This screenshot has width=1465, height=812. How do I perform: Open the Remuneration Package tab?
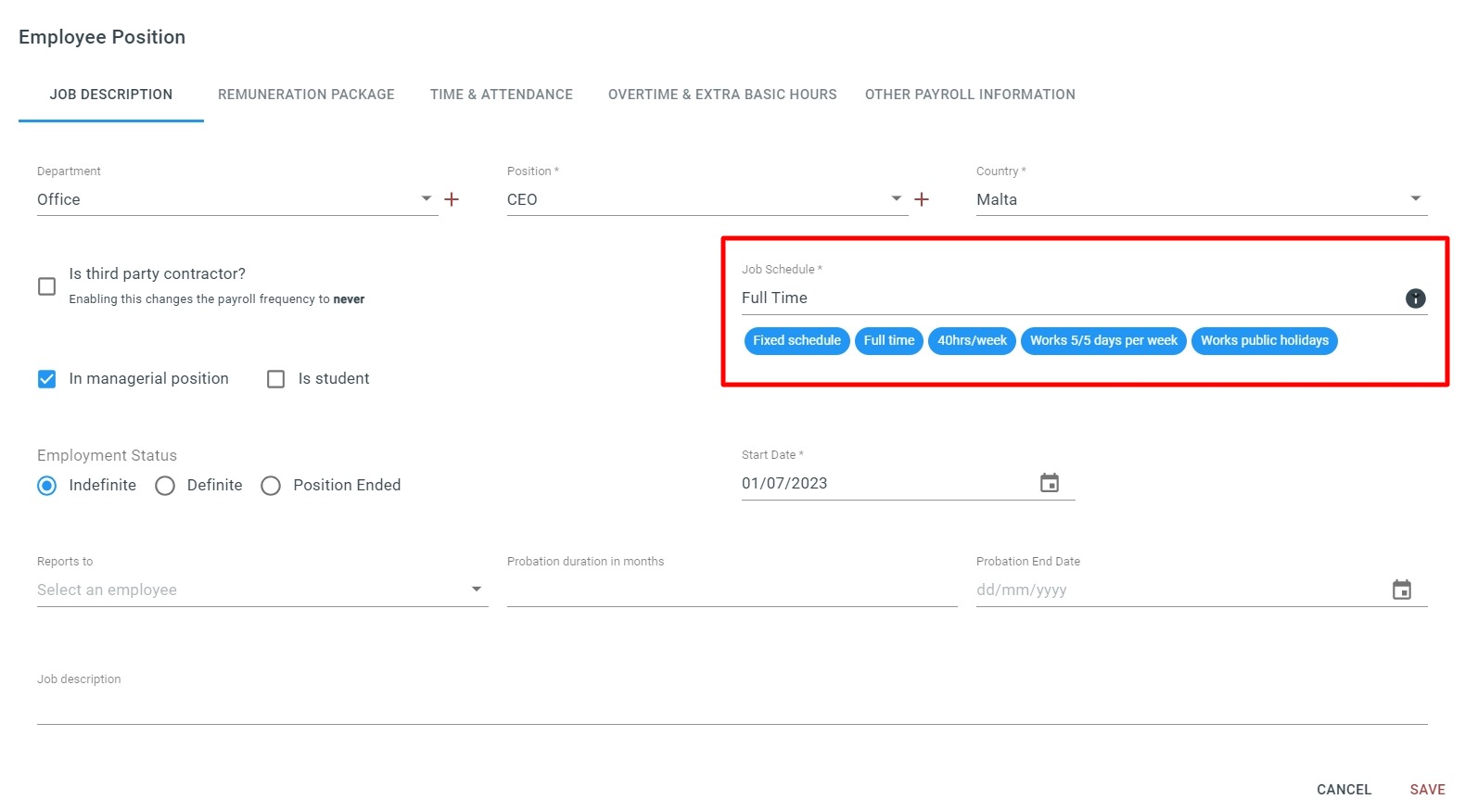(306, 95)
